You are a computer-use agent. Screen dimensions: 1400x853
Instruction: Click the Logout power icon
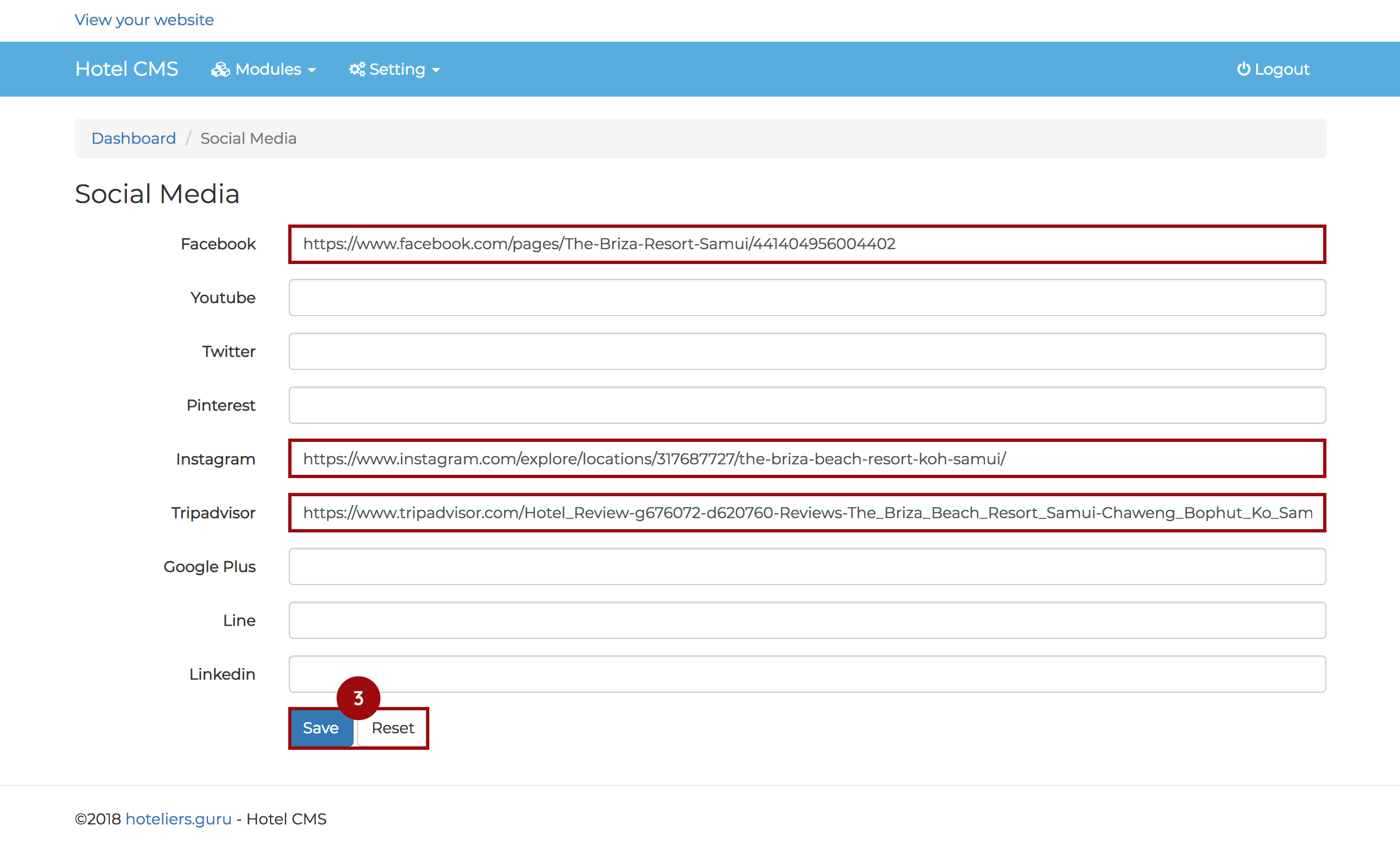tap(1243, 69)
